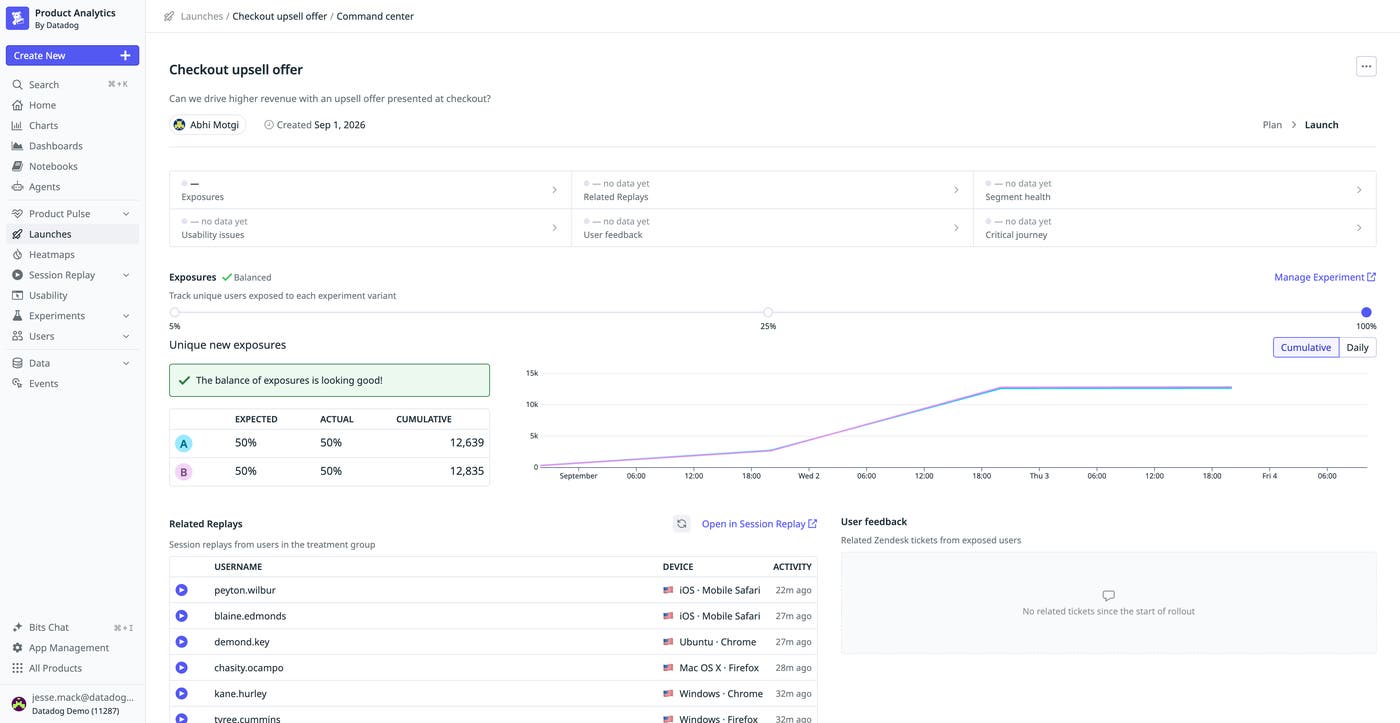Open Notebooks in the sidebar

72,167
